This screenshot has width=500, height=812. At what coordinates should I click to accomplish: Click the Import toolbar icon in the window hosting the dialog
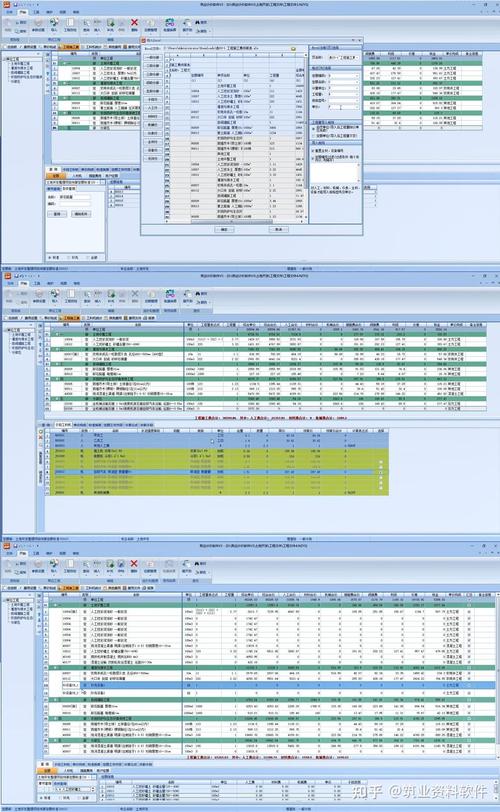pyautogui.click(x=54, y=23)
